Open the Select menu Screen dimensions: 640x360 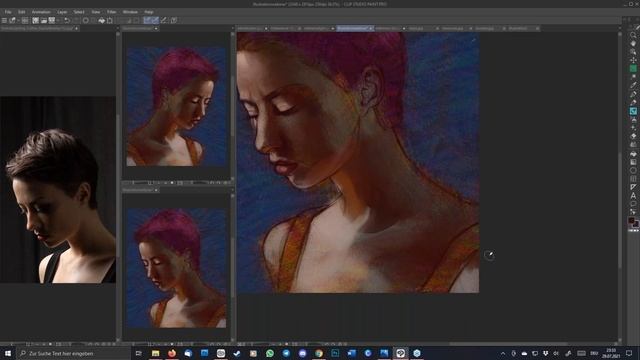point(79,12)
